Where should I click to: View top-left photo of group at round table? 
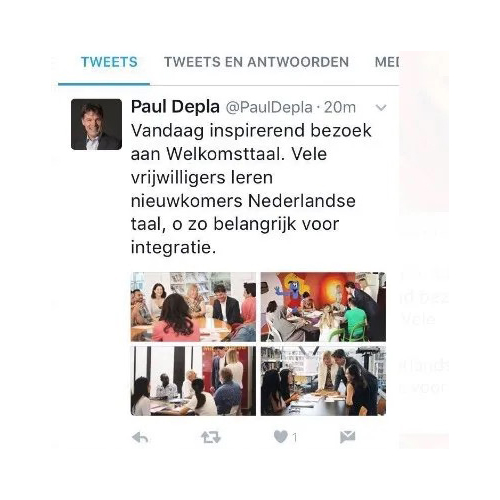tap(193, 307)
